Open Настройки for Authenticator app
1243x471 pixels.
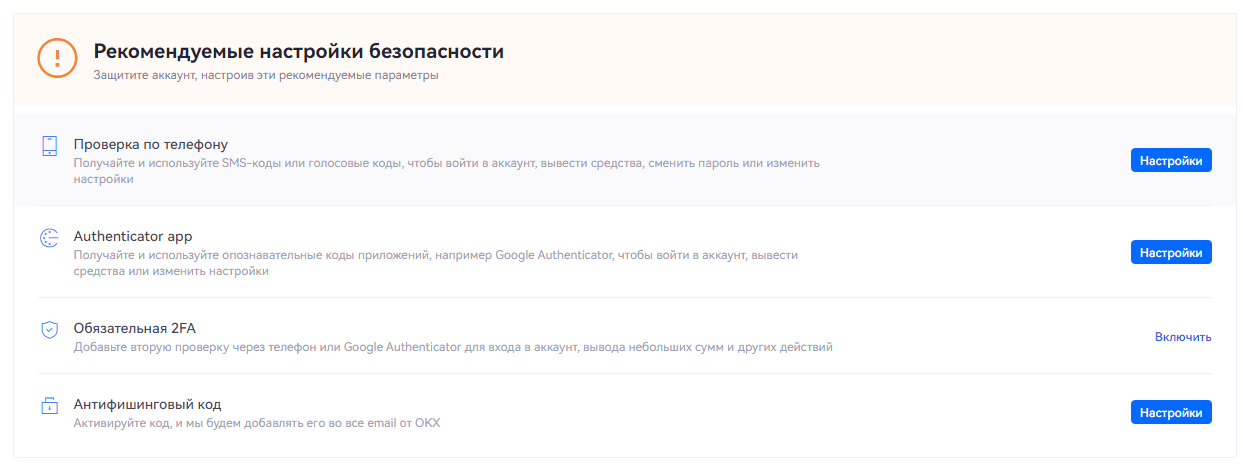pyautogui.click(x=1171, y=252)
